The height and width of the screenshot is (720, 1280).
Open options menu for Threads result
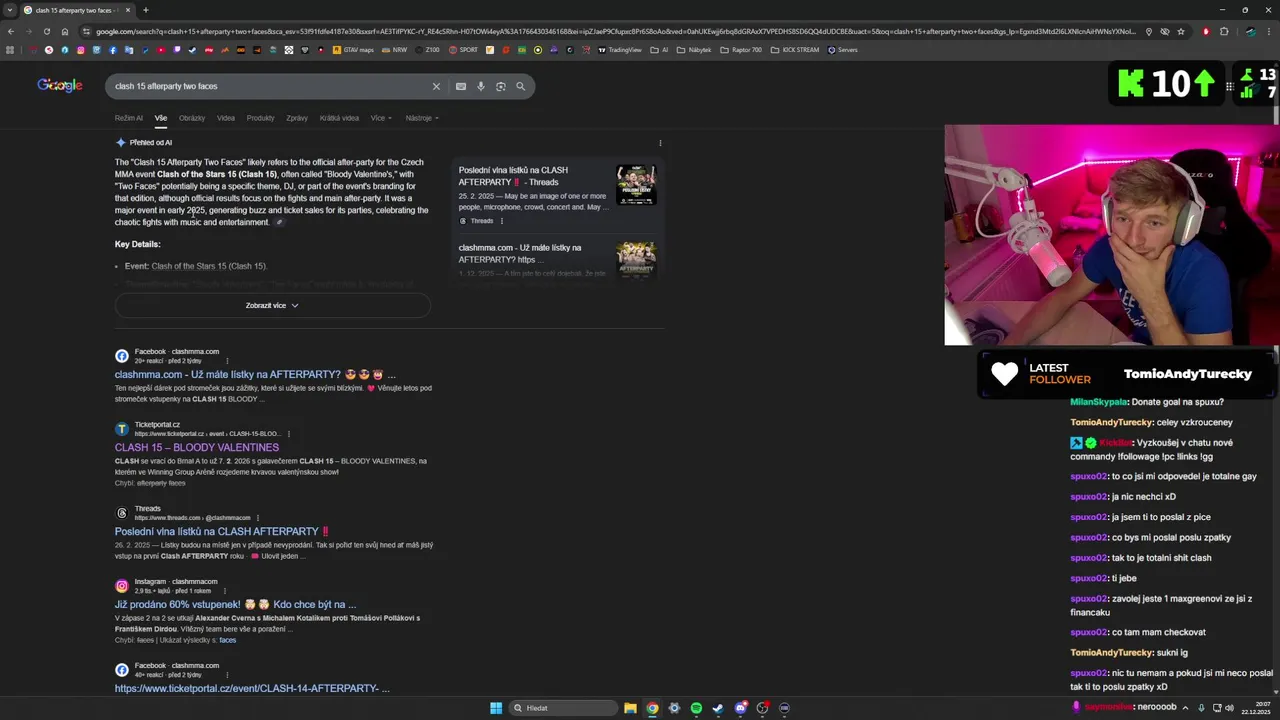coord(257,518)
